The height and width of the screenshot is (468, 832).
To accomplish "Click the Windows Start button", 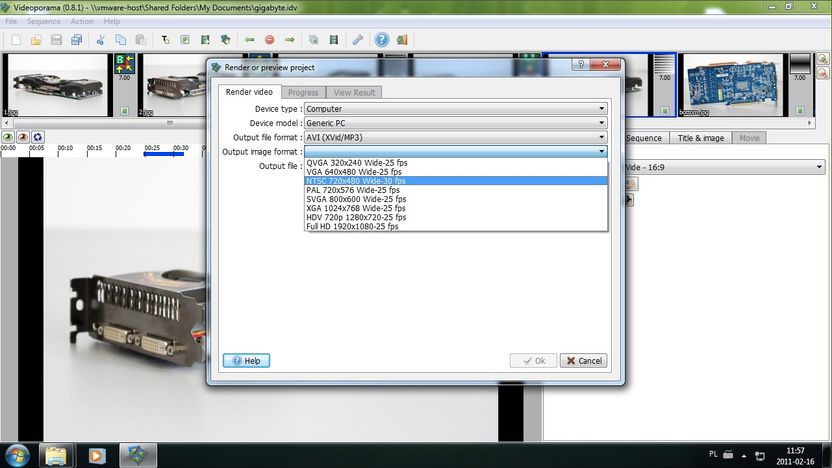I will 17,455.
